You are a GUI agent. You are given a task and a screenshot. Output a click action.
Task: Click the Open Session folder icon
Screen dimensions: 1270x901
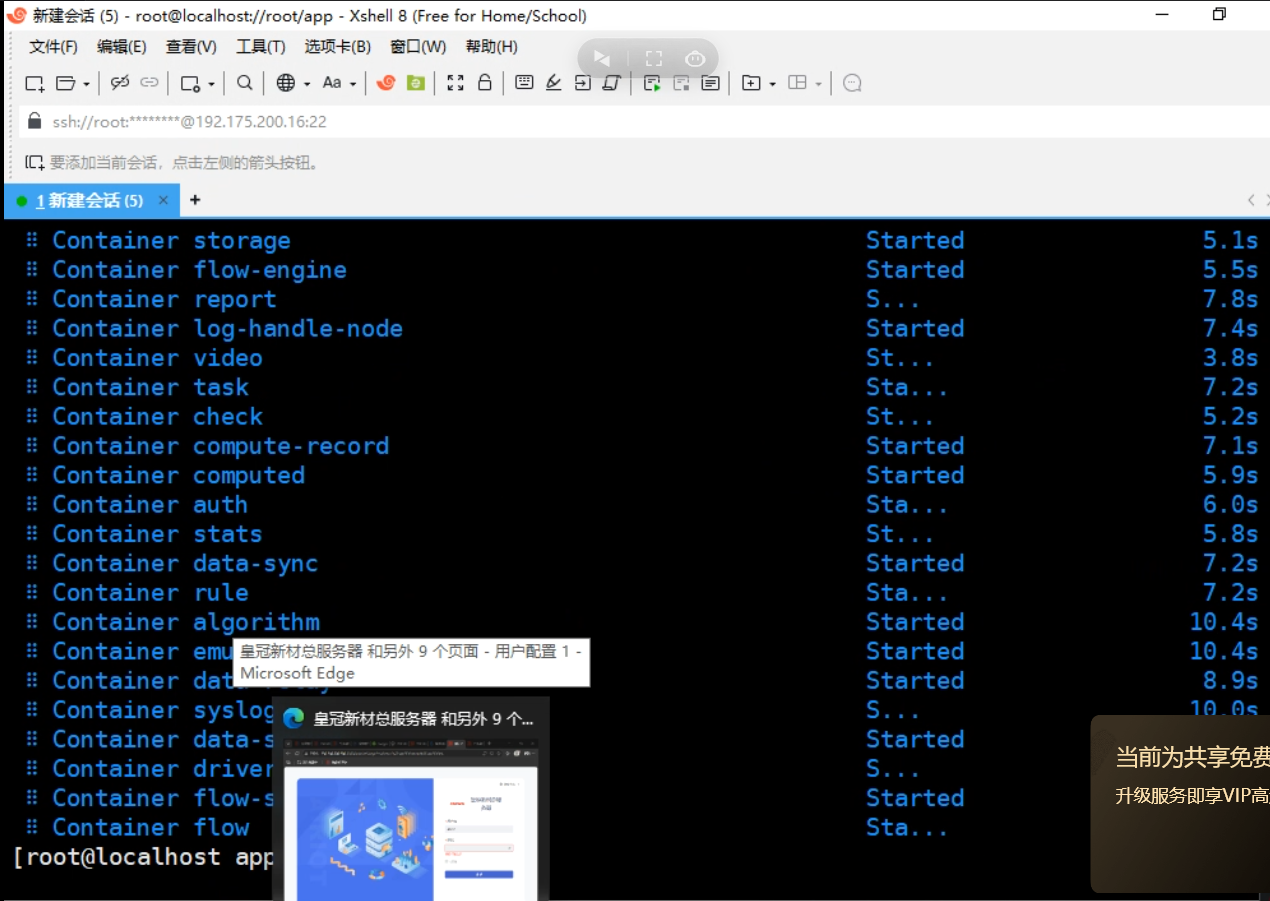pos(66,83)
